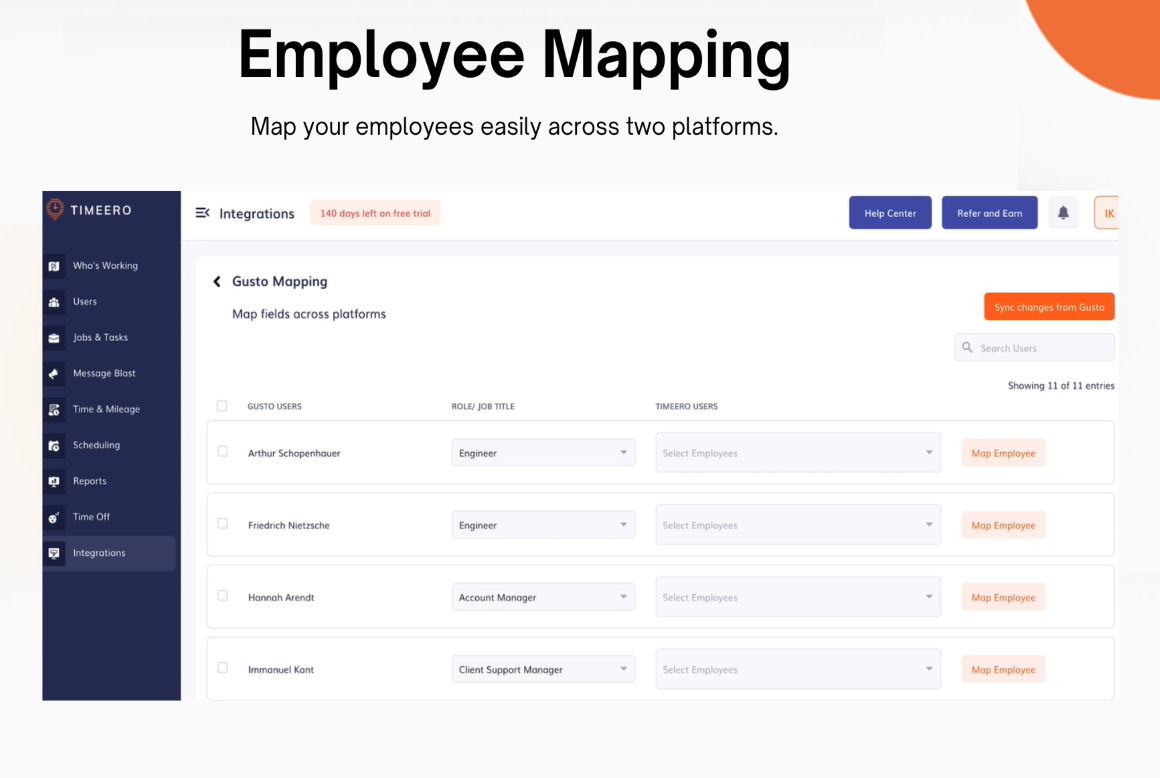Viewport: 1160px width, 778px height.
Task: Click the Time Off icon
Action: pos(54,518)
